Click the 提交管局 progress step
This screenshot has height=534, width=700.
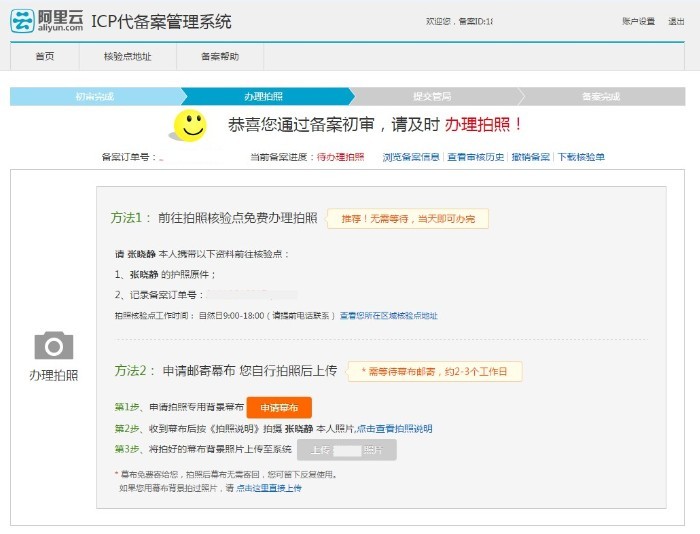click(432, 97)
